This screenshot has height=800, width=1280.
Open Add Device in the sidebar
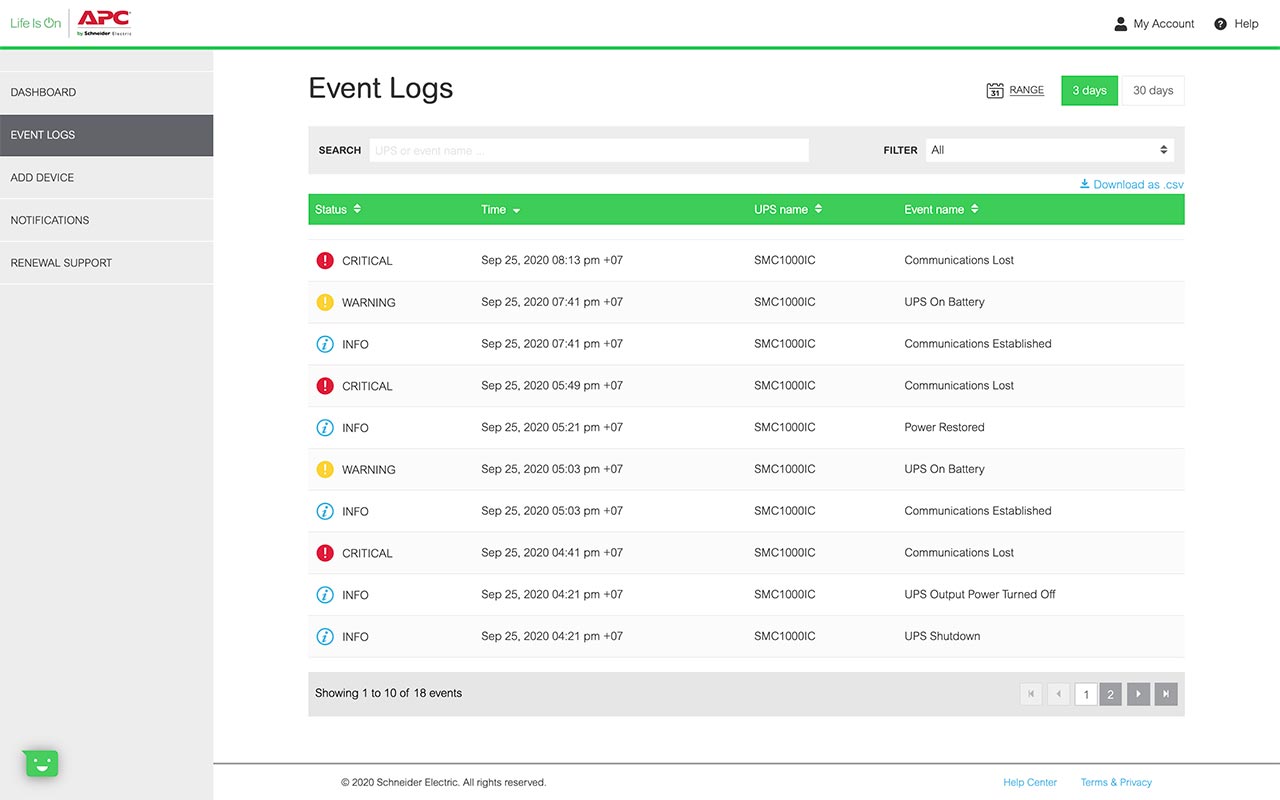(x=42, y=178)
